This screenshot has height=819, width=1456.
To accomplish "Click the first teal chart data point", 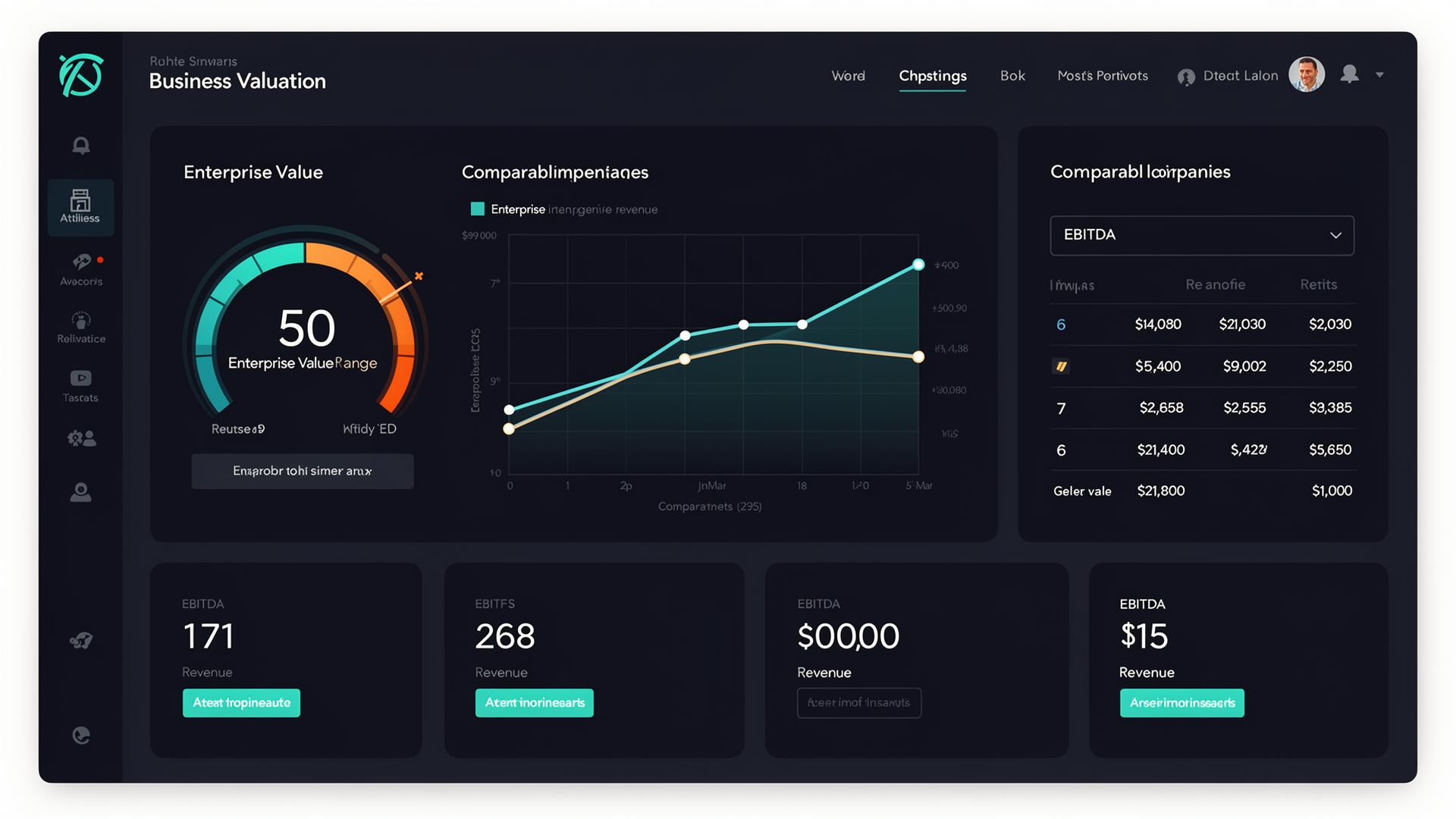I will 509,409.
